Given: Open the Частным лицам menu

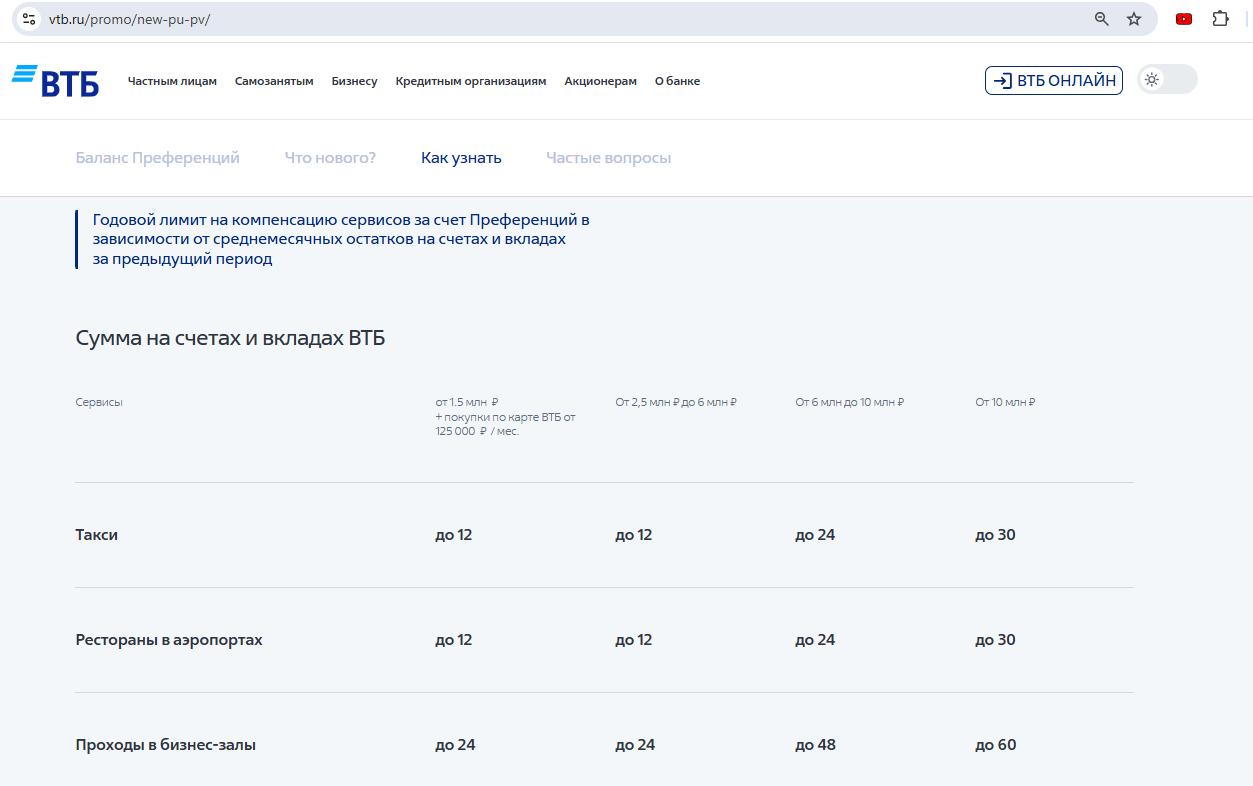Looking at the screenshot, I should 172,82.
